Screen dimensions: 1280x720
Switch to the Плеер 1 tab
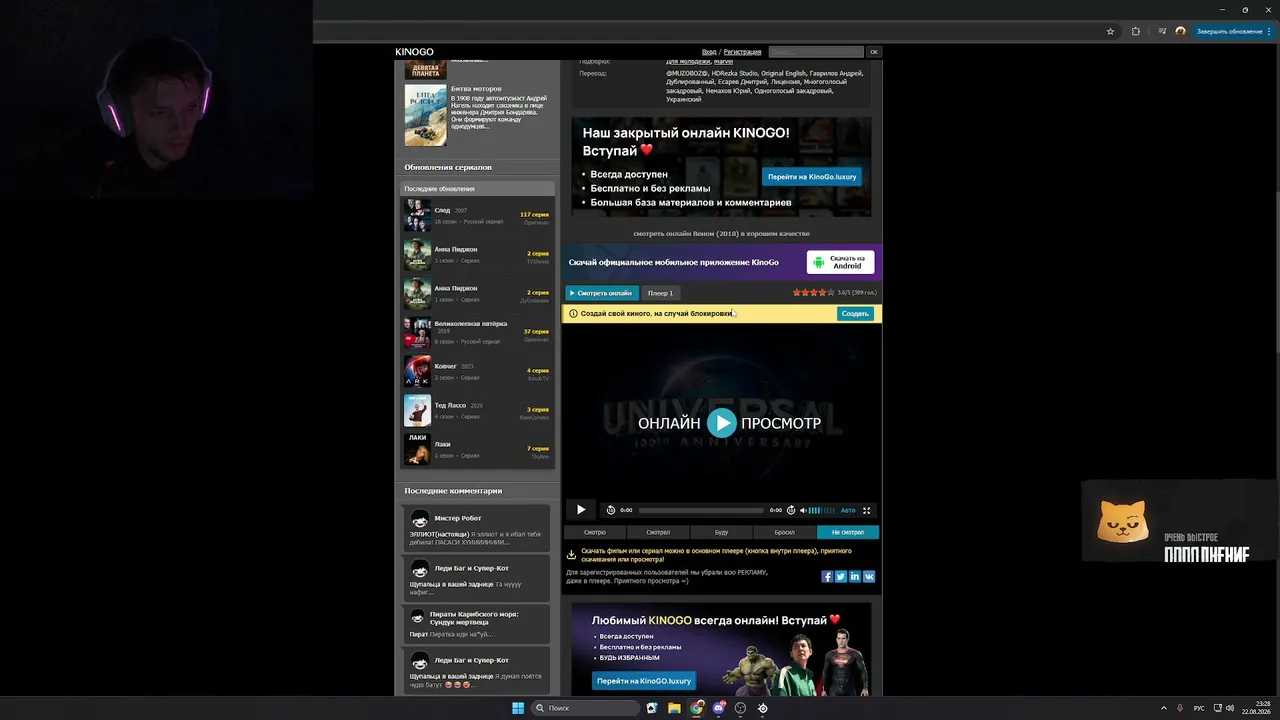[x=660, y=293]
